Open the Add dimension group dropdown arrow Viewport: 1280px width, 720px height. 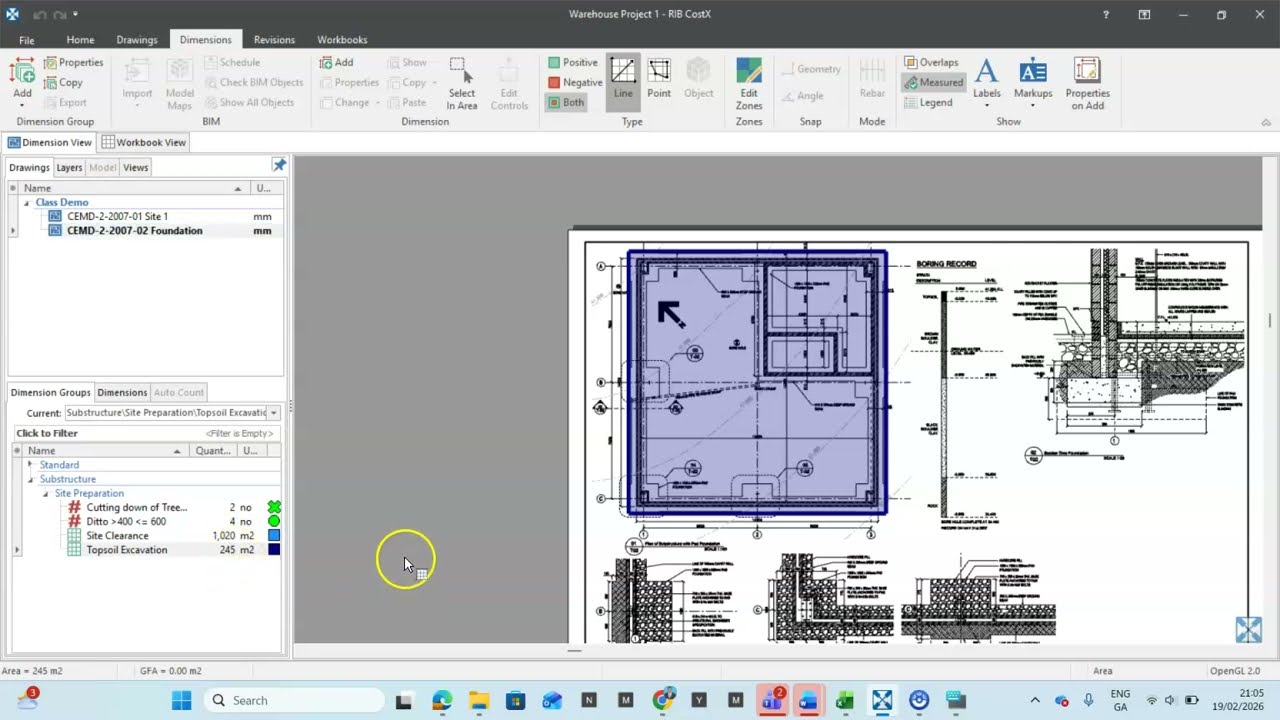pos(22,105)
